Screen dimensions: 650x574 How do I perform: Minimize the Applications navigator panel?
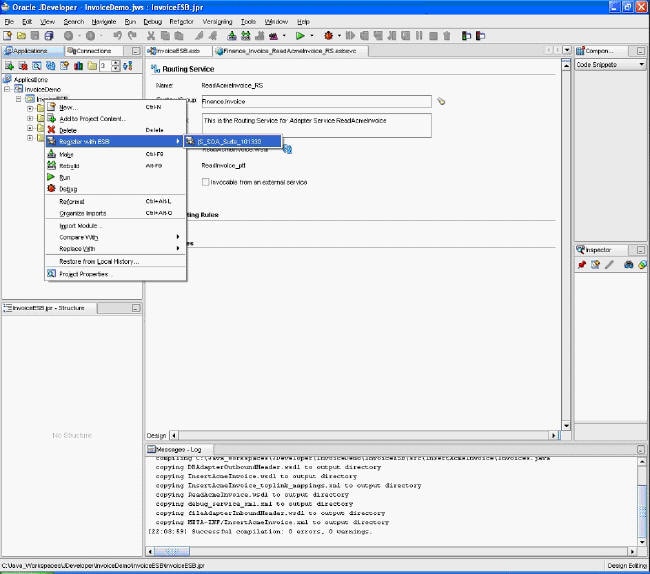click(136, 51)
